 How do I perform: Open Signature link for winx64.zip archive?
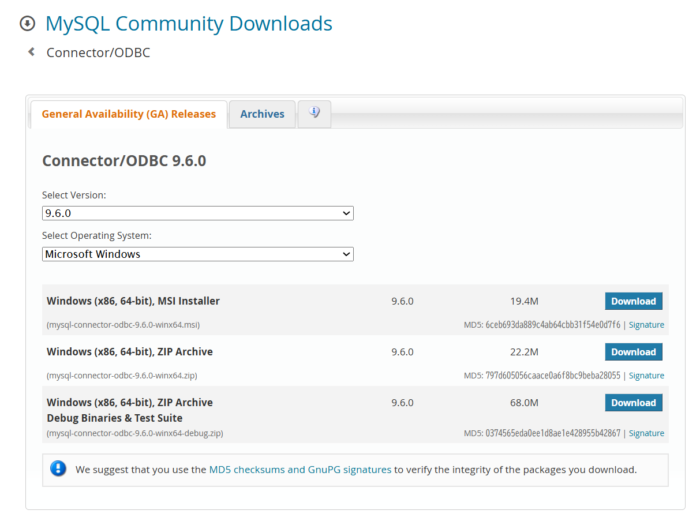click(x=646, y=376)
